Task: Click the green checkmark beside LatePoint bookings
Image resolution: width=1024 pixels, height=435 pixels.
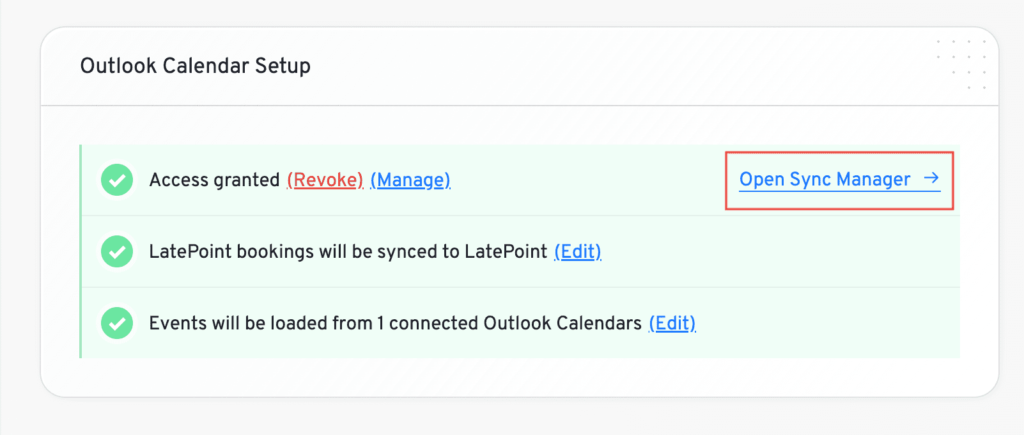Action: (x=118, y=252)
